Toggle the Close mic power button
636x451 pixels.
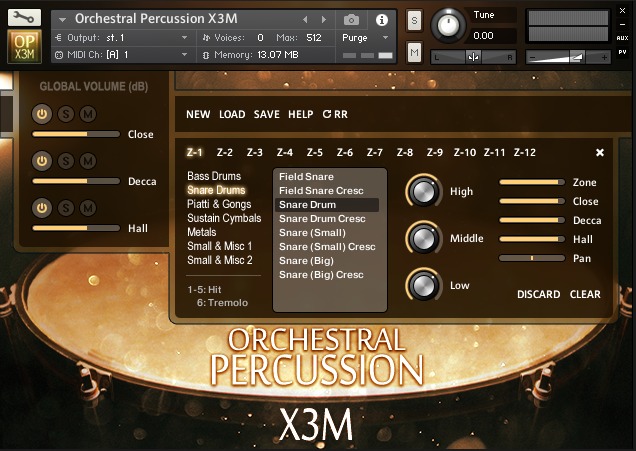(x=42, y=115)
